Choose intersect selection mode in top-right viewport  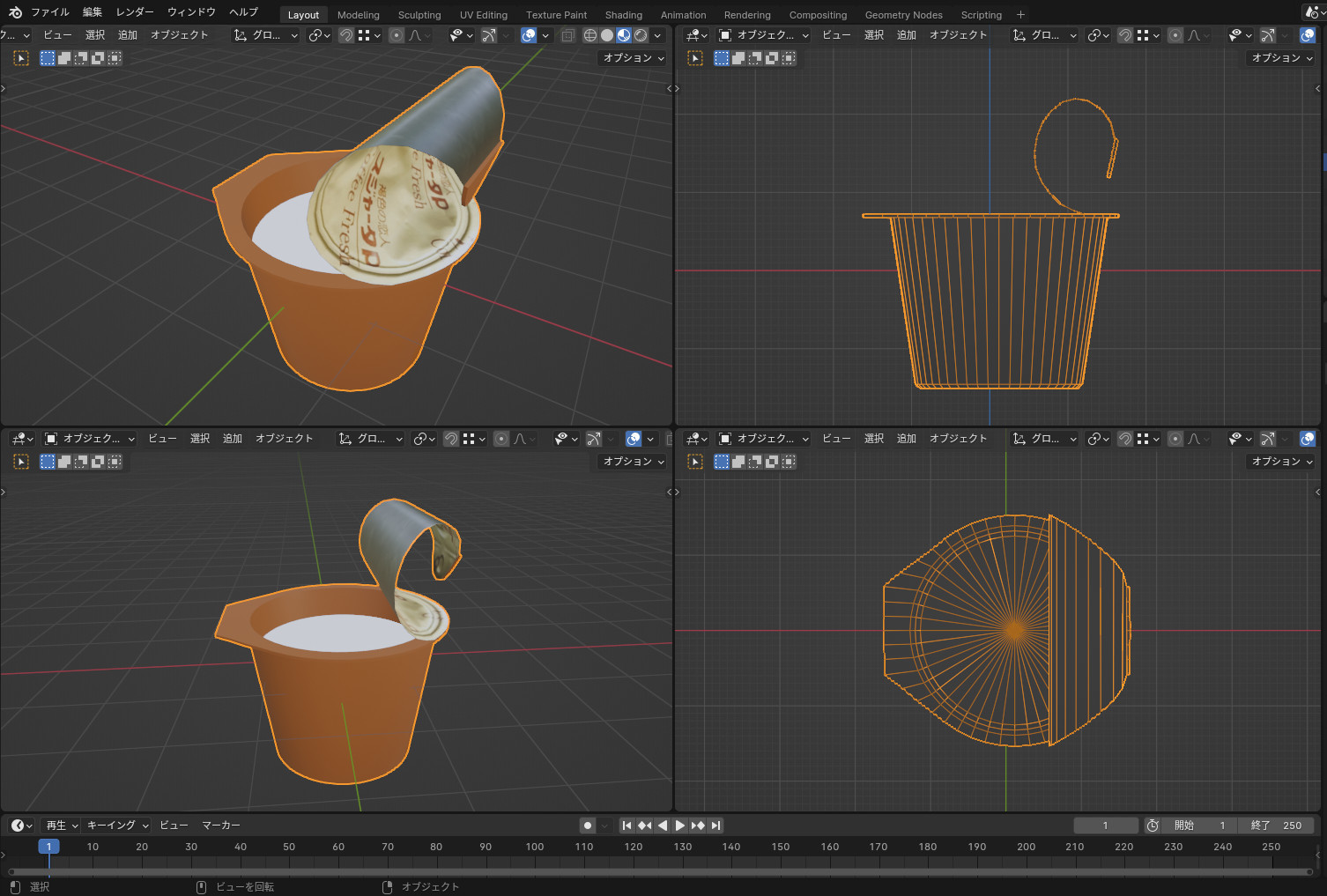click(x=789, y=58)
